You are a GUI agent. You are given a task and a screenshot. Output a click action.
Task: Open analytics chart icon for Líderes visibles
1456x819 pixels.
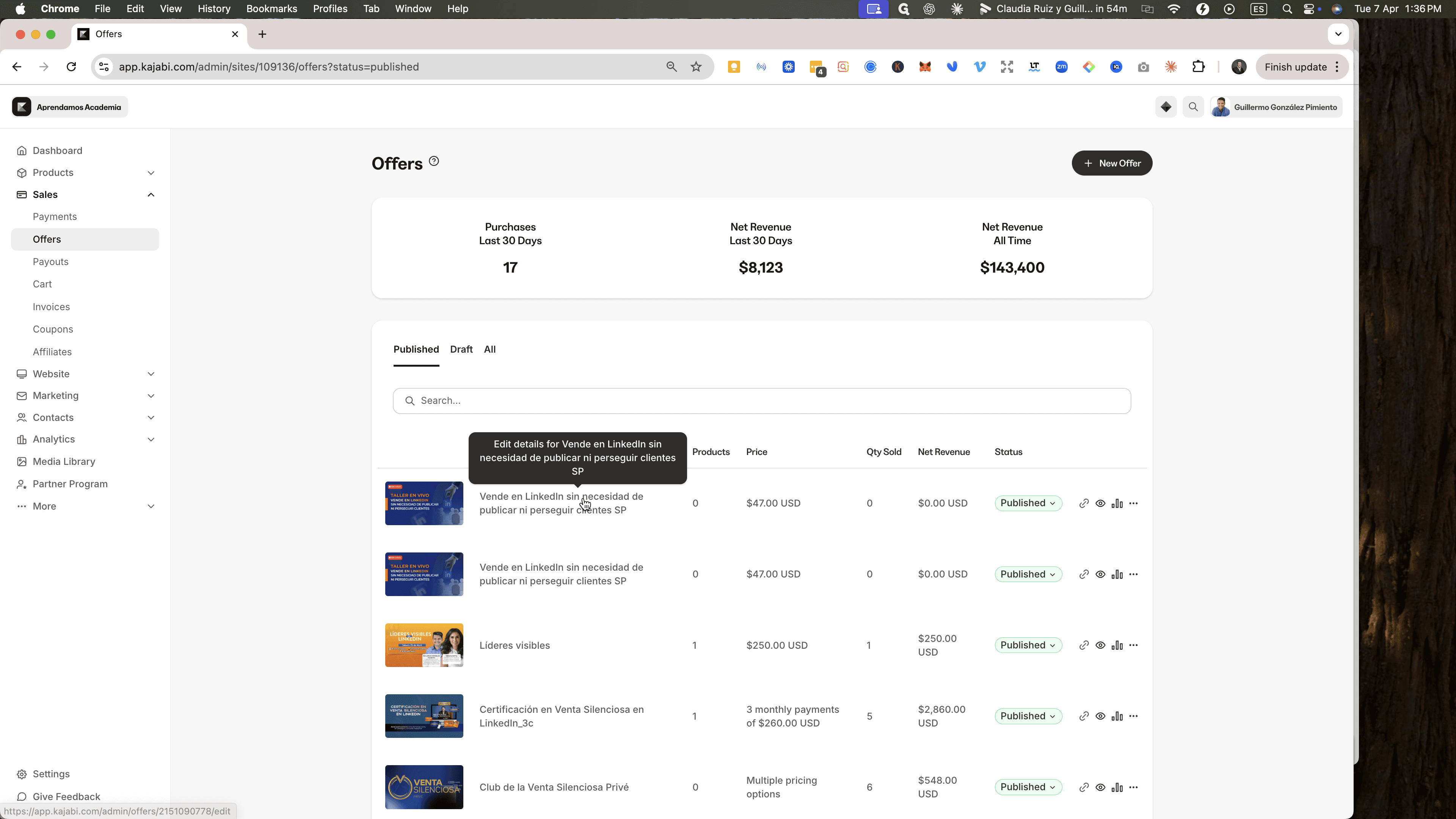[1117, 645]
